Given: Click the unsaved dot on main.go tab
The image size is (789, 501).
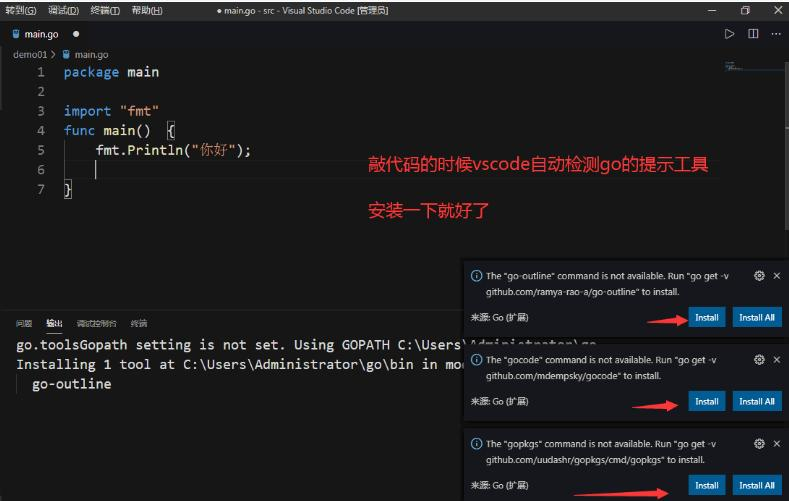Looking at the screenshot, I should 76,34.
